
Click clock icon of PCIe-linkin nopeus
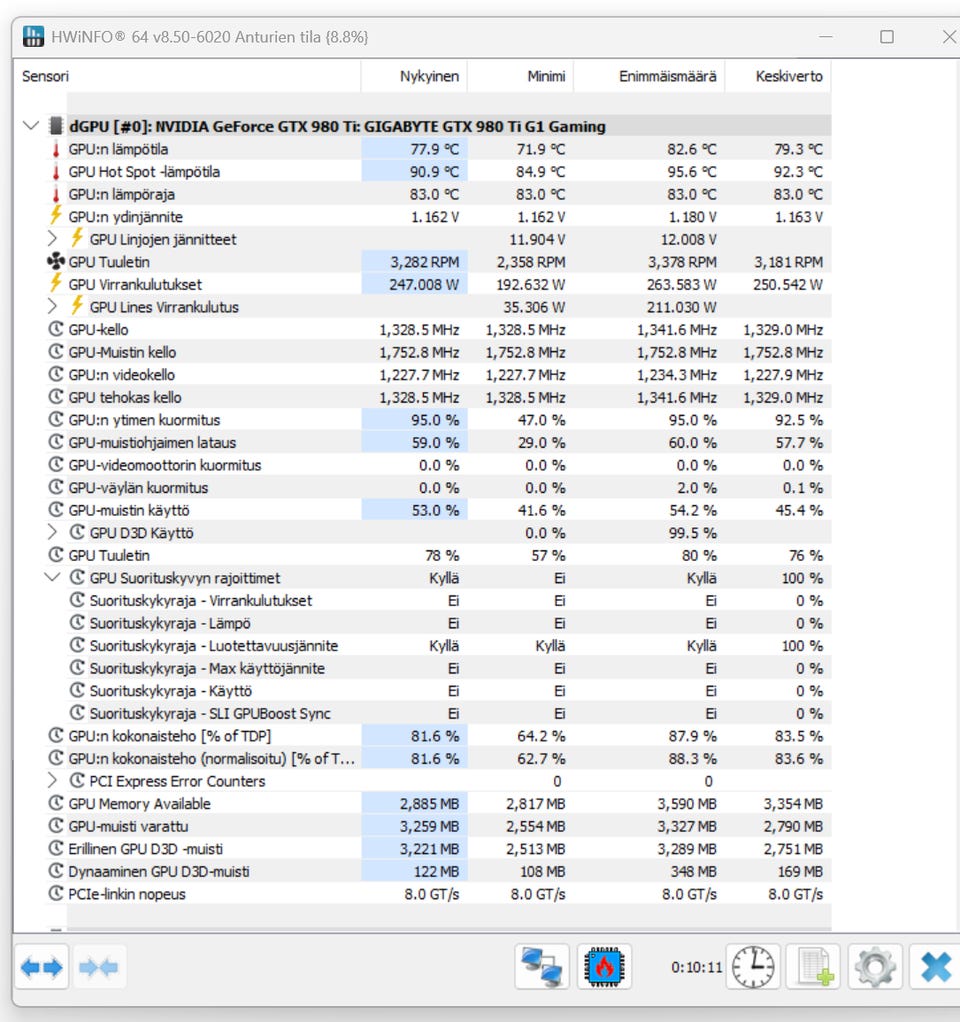[56, 894]
